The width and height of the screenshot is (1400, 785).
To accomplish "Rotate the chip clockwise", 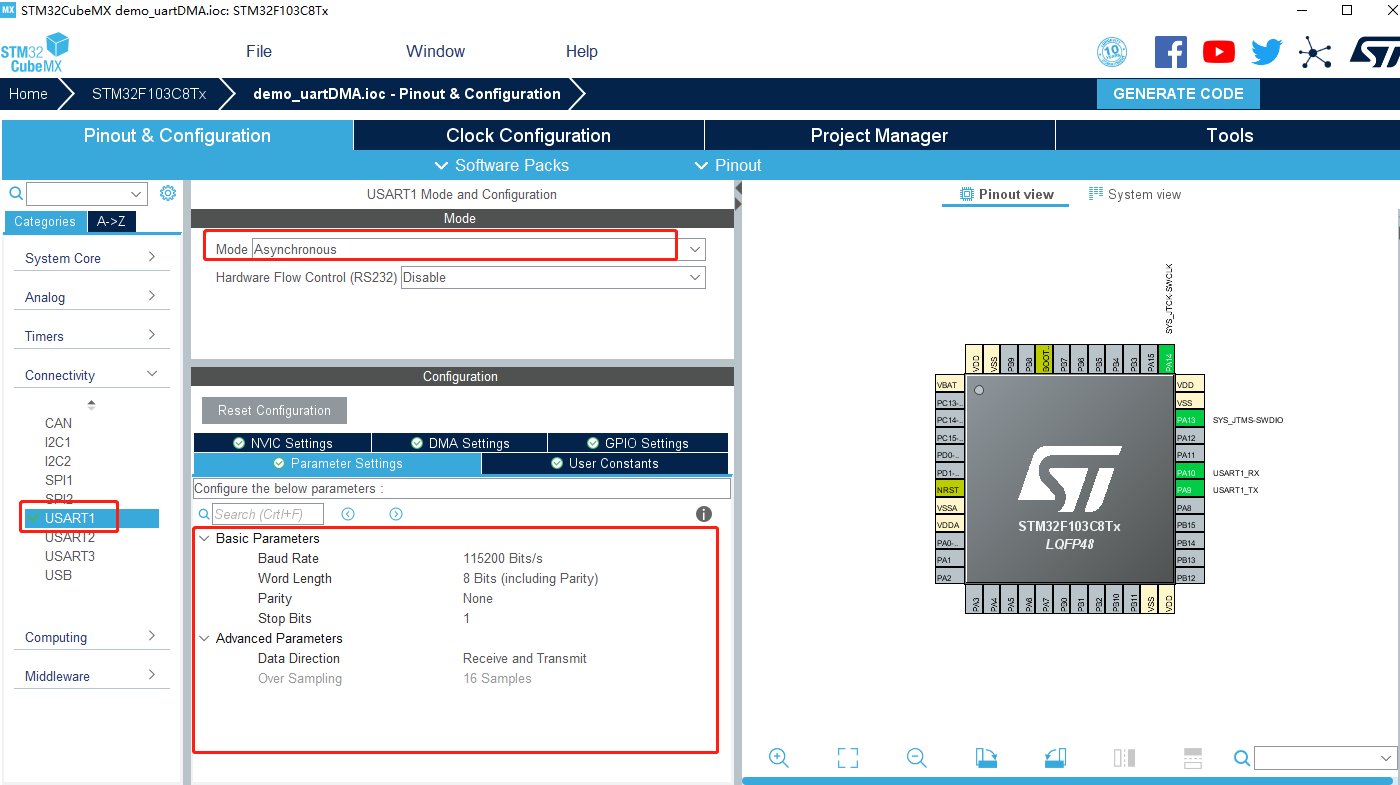I will [x=985, y=757].
